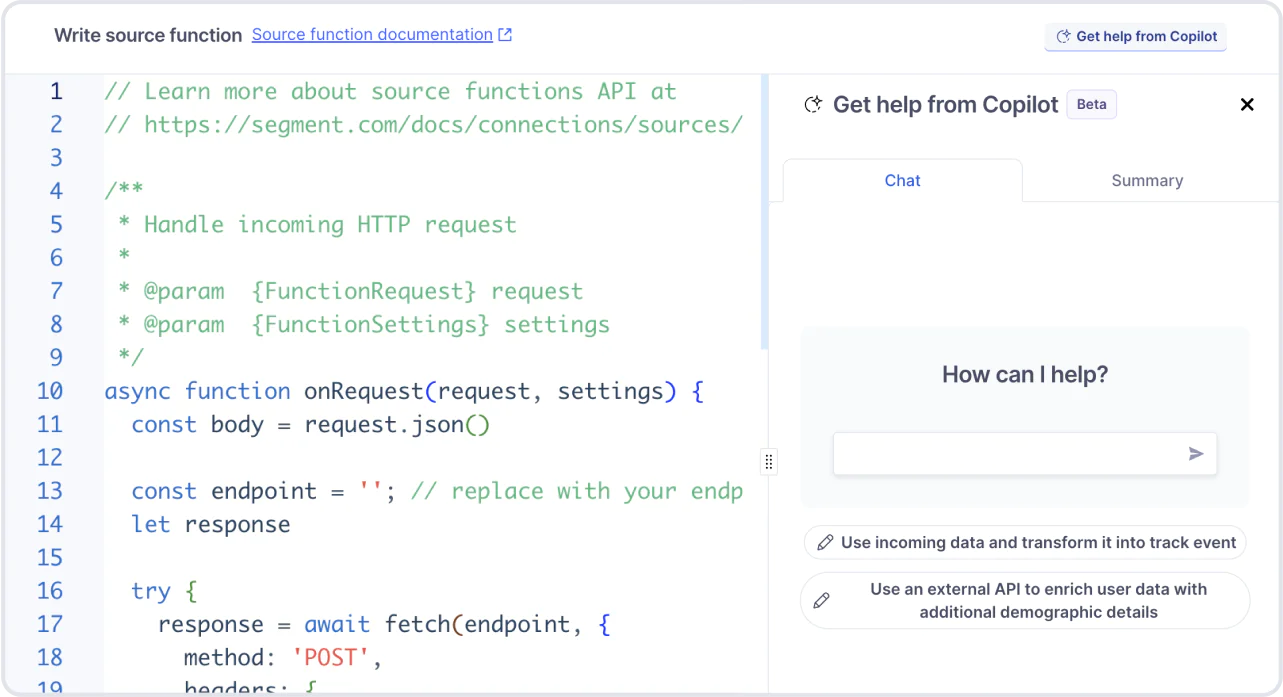This screenshot has height=697, width=1283.
Task: Click the external-link icon beside documentation link
Action: point(504,34)
